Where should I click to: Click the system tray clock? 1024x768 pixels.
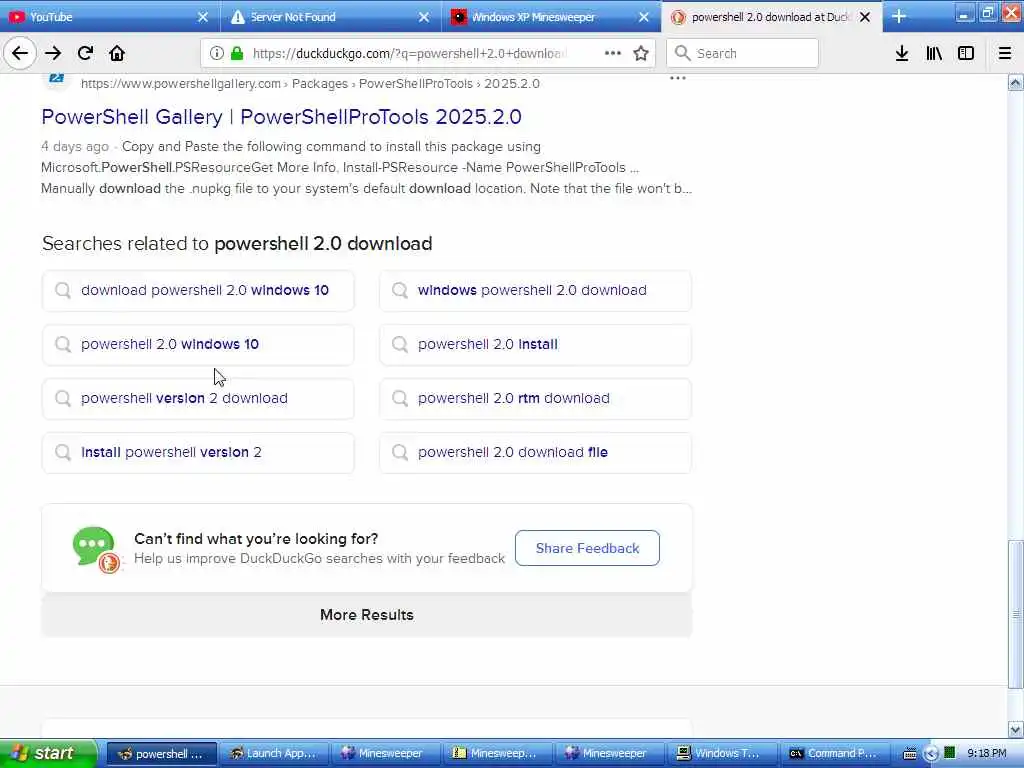point(987,754)
